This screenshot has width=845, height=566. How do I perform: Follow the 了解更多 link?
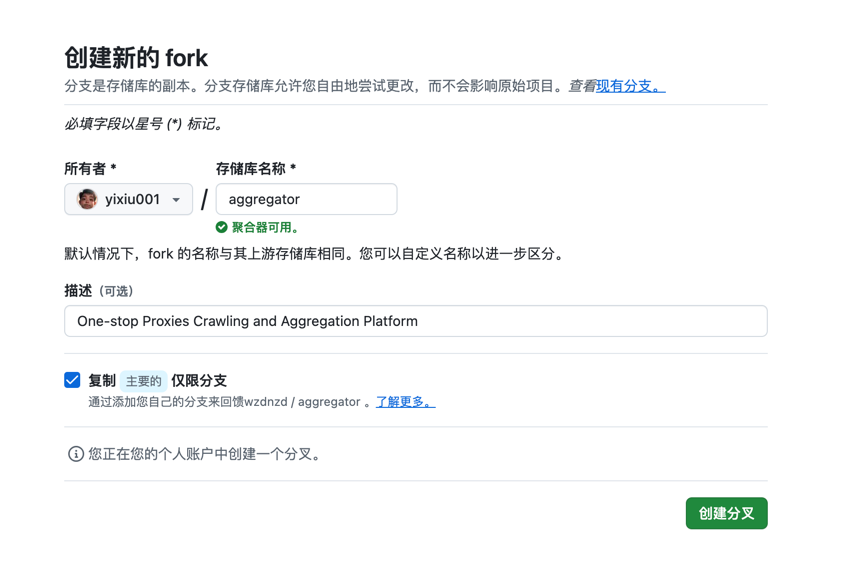tap(404, 402)
